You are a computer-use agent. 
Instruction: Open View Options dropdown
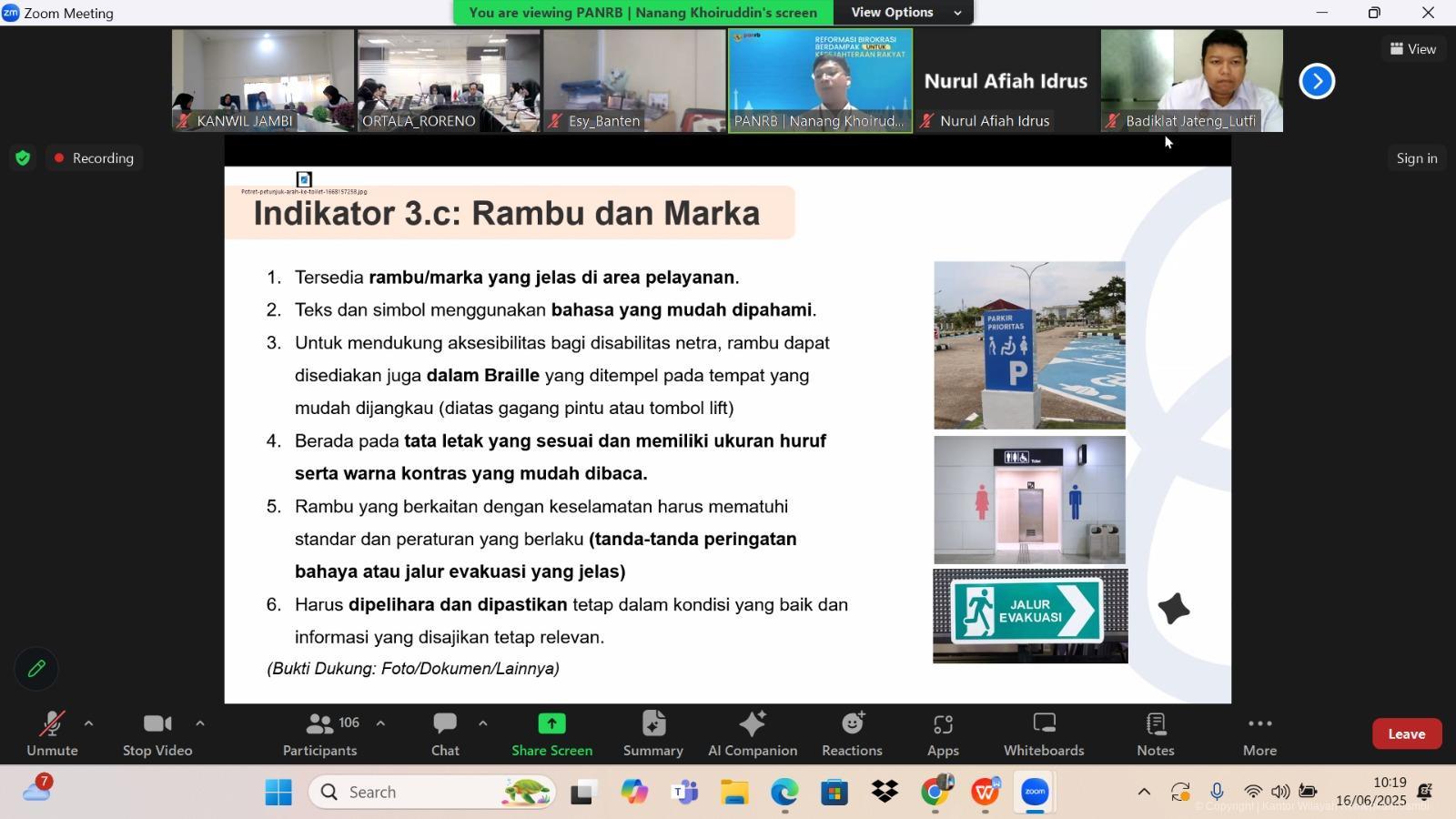tap(905, 12)
